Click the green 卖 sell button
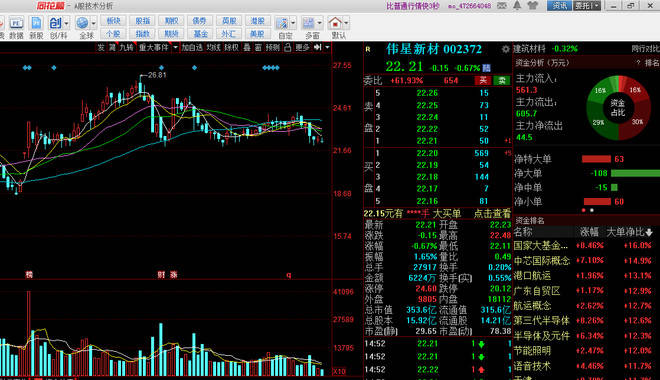 (502, 80)
